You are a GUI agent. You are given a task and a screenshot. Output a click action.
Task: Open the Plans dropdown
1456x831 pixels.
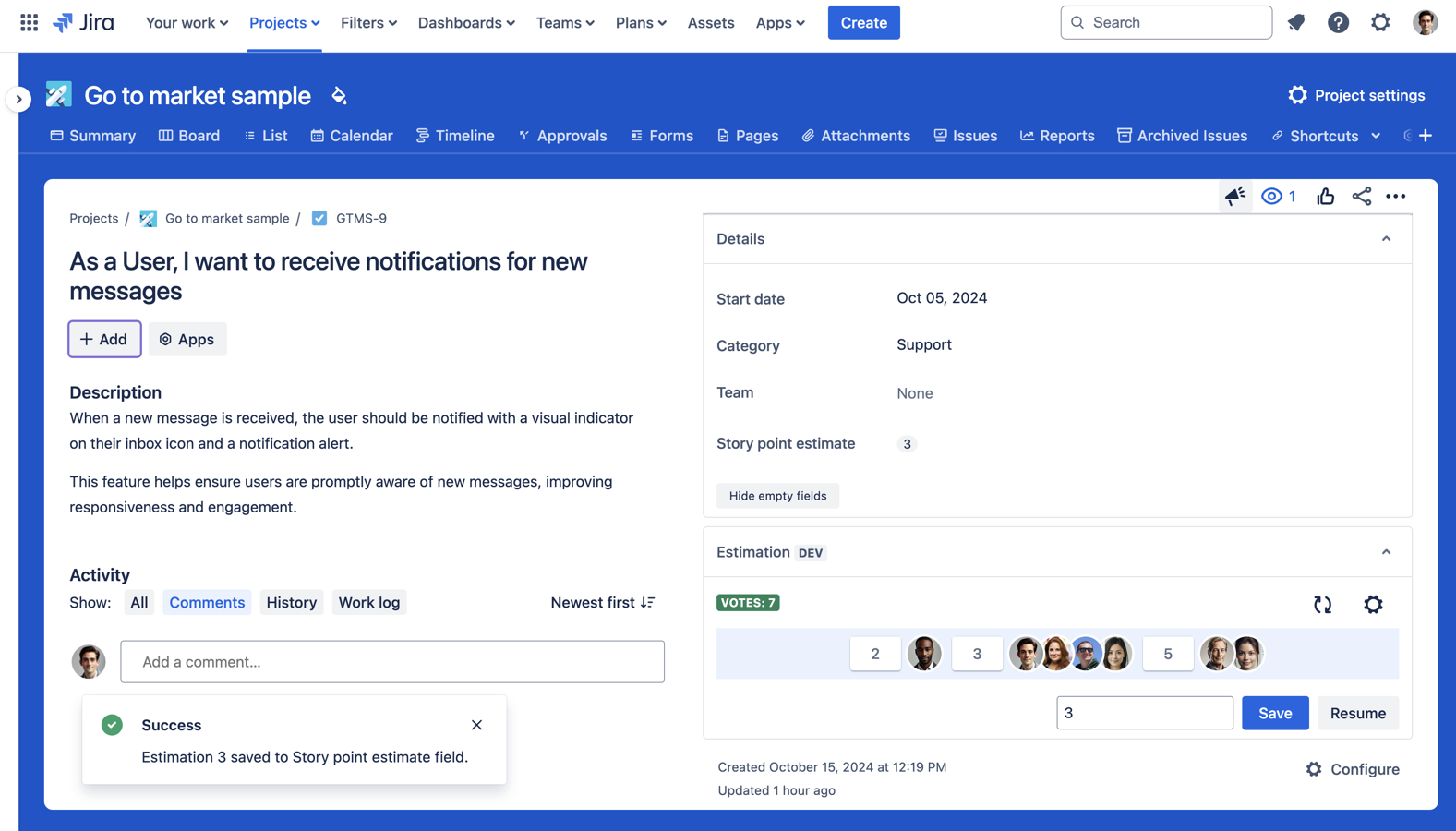pos(641,22)
